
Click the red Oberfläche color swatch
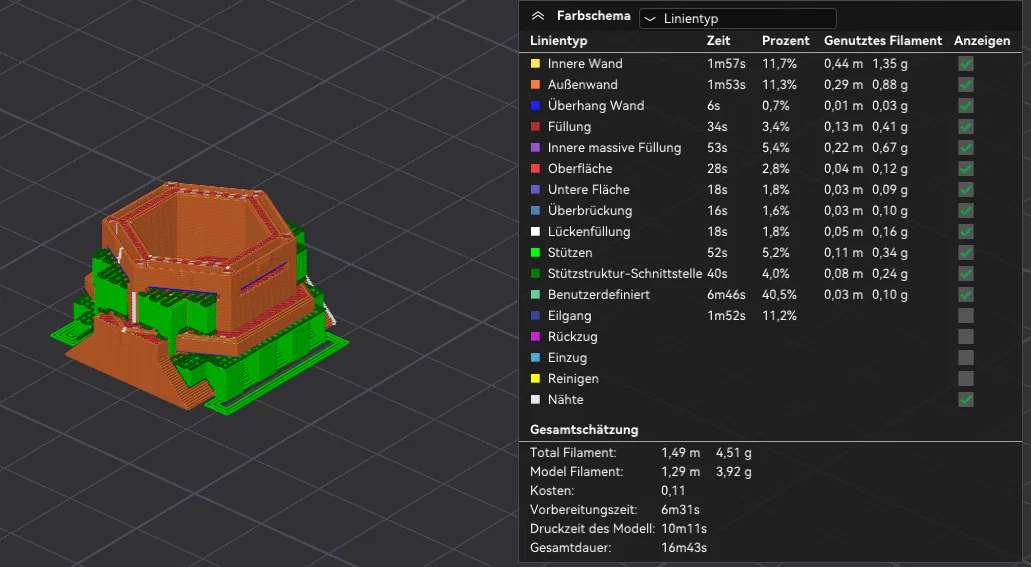point(535,169)
